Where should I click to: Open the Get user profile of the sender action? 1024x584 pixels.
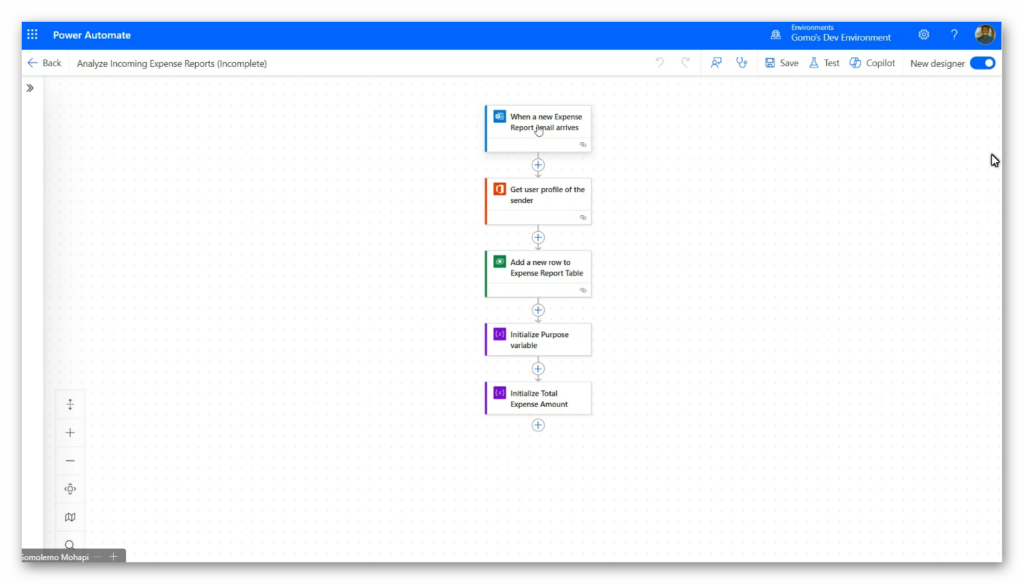(x=539, y=201)
